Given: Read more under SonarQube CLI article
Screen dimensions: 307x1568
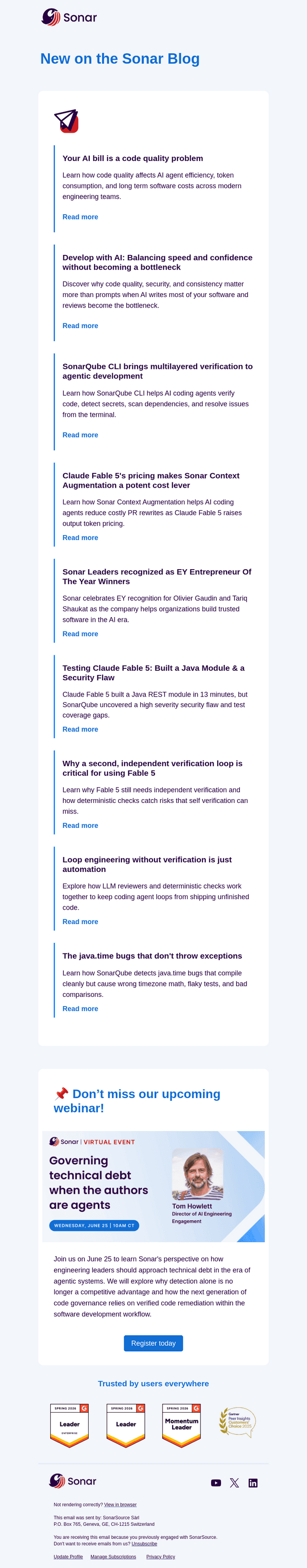Looking at the screenshot, I should [81, 435].
